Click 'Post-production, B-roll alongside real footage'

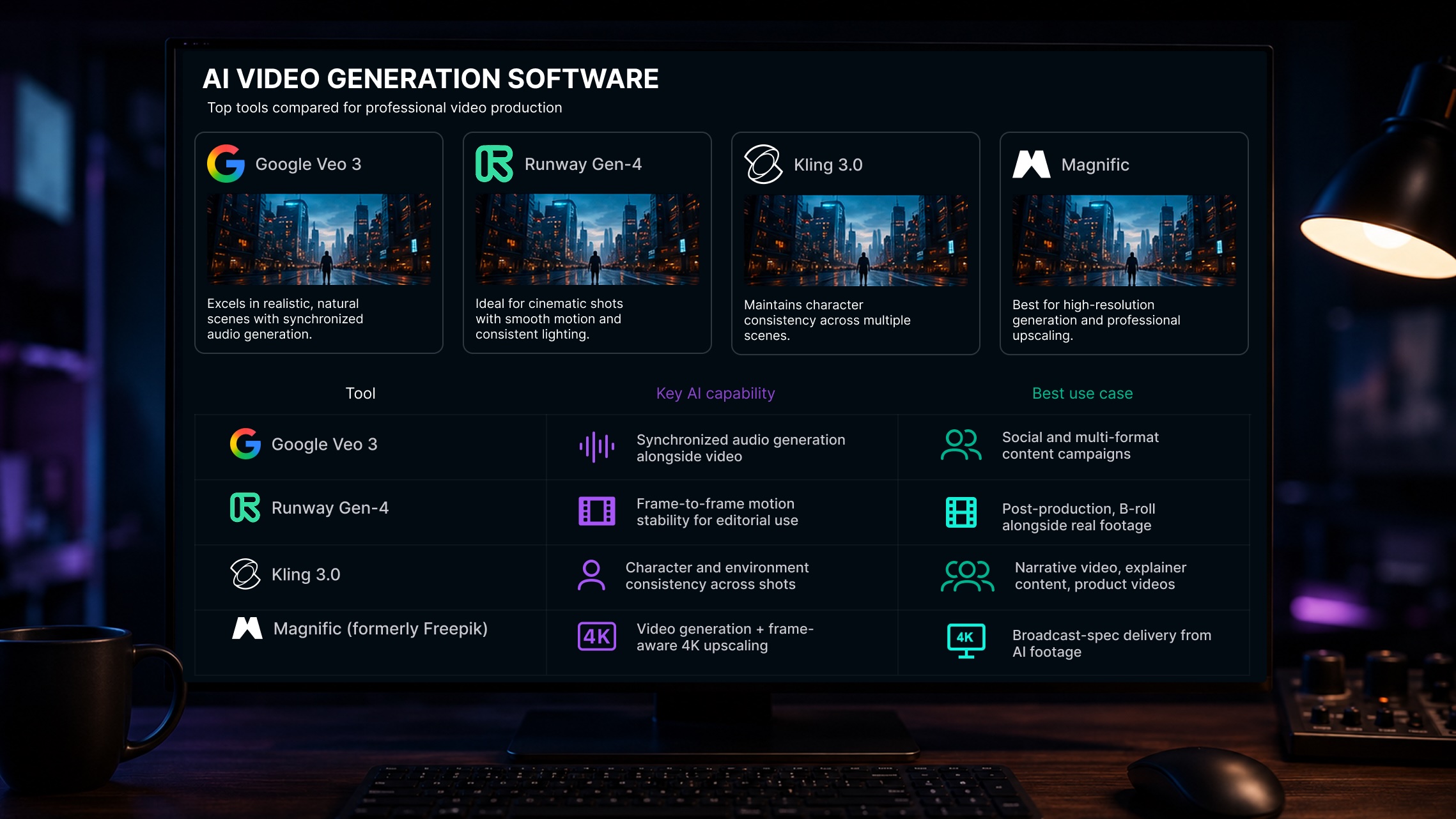[1079, 517]
